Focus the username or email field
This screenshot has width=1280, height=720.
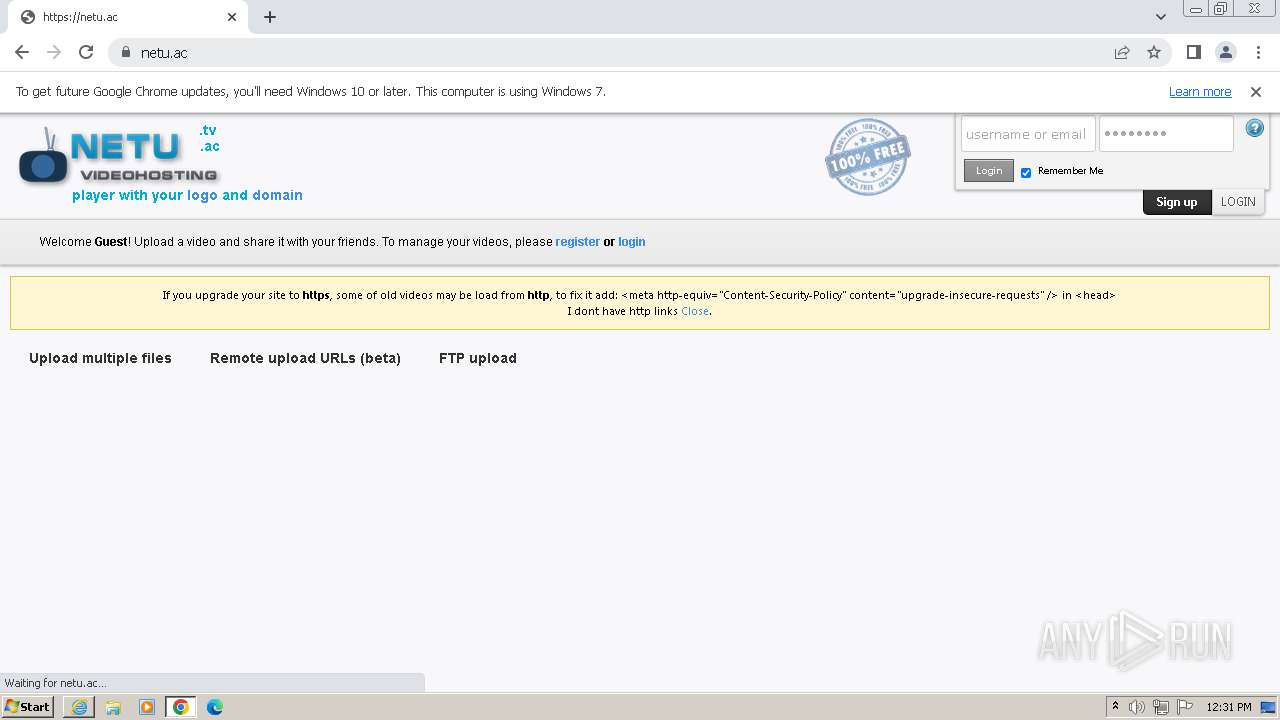point(1028,134)
